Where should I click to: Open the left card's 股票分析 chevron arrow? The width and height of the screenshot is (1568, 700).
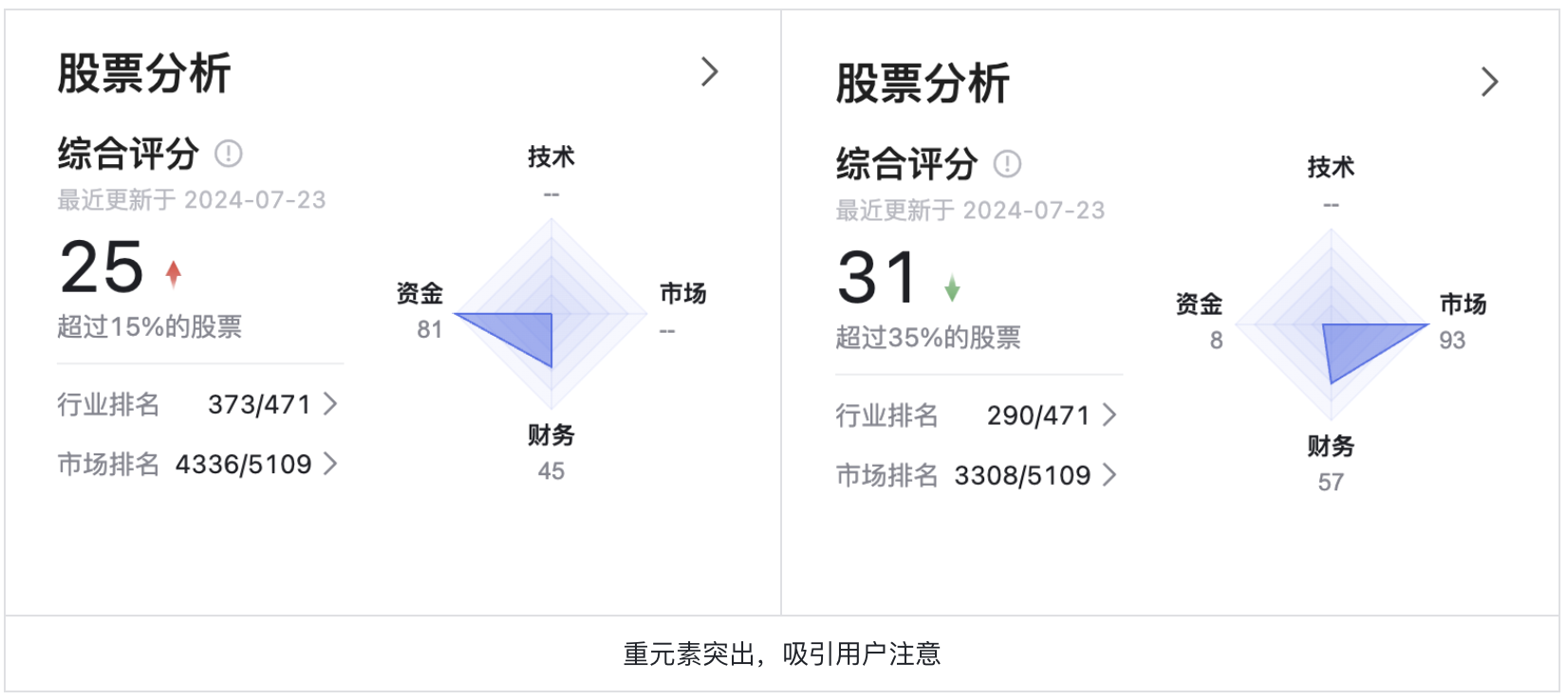[x=709, y=72]
